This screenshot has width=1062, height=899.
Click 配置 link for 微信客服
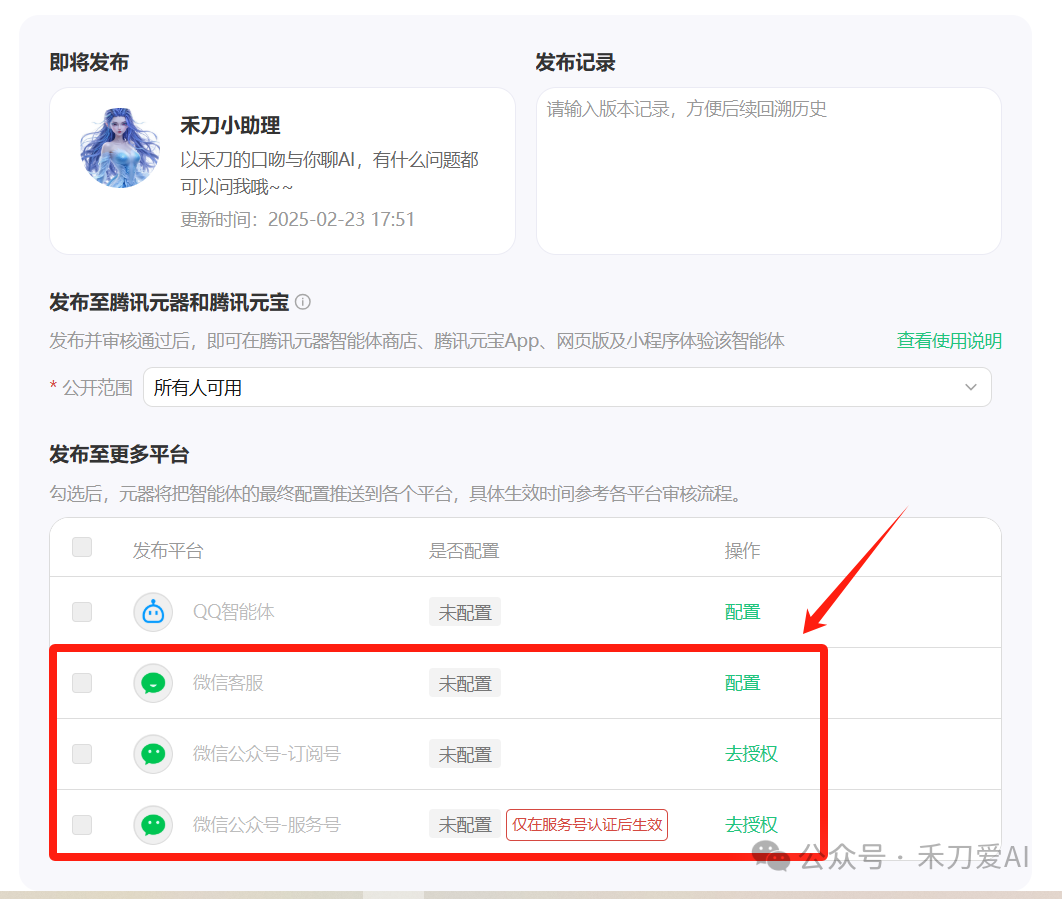click(742, 683)
